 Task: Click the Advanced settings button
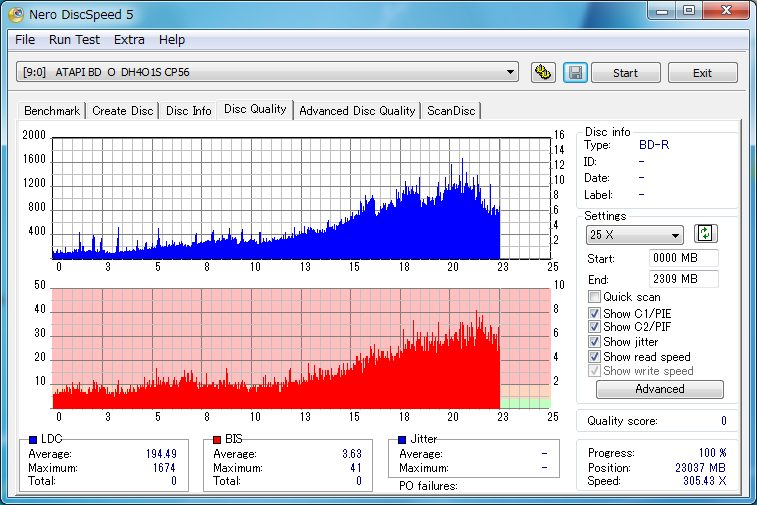pyautogui.click(x=660, y=389)
